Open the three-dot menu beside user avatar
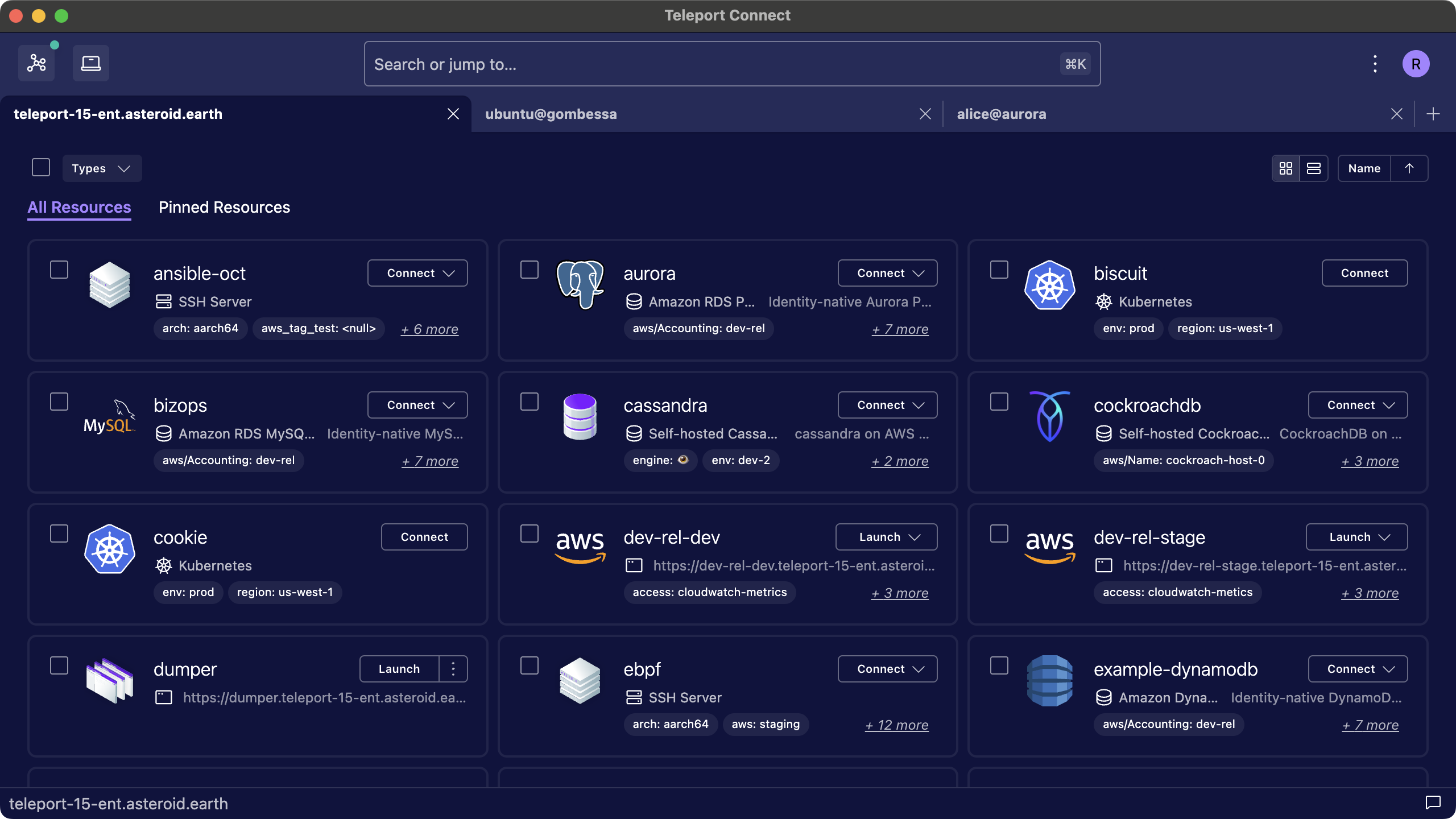The image size is (1456, 819). (1375, 64)
